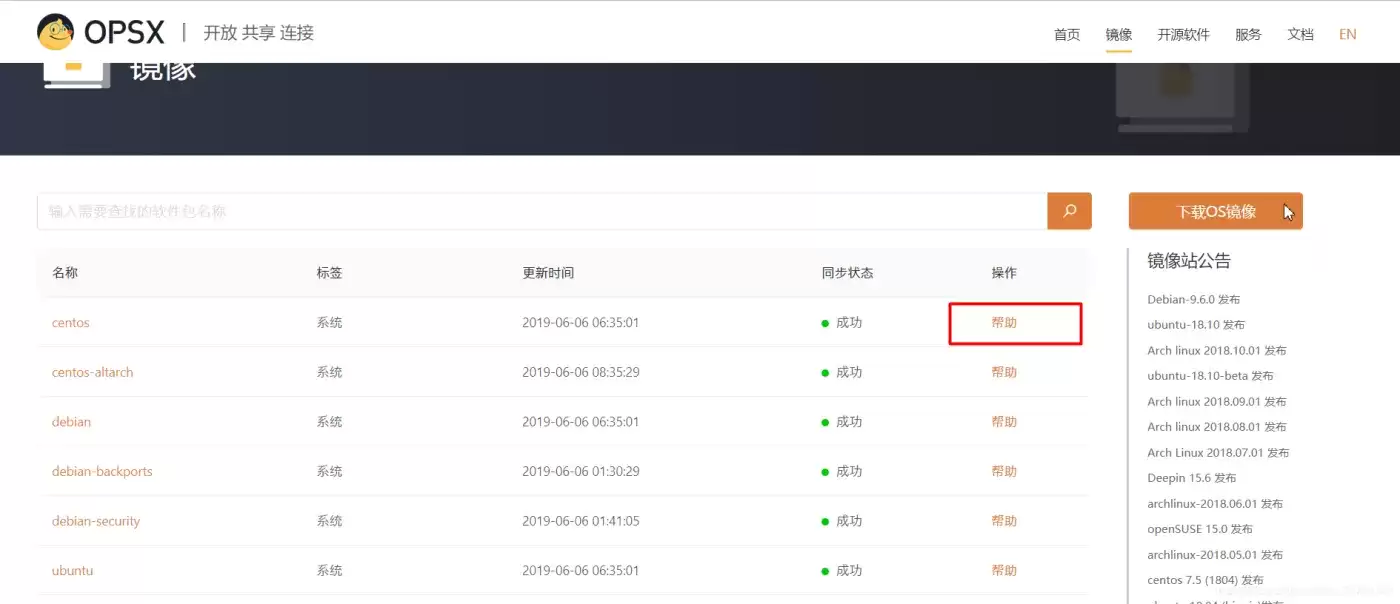Open the debian-backports mirror link

(x=102, y=471)
